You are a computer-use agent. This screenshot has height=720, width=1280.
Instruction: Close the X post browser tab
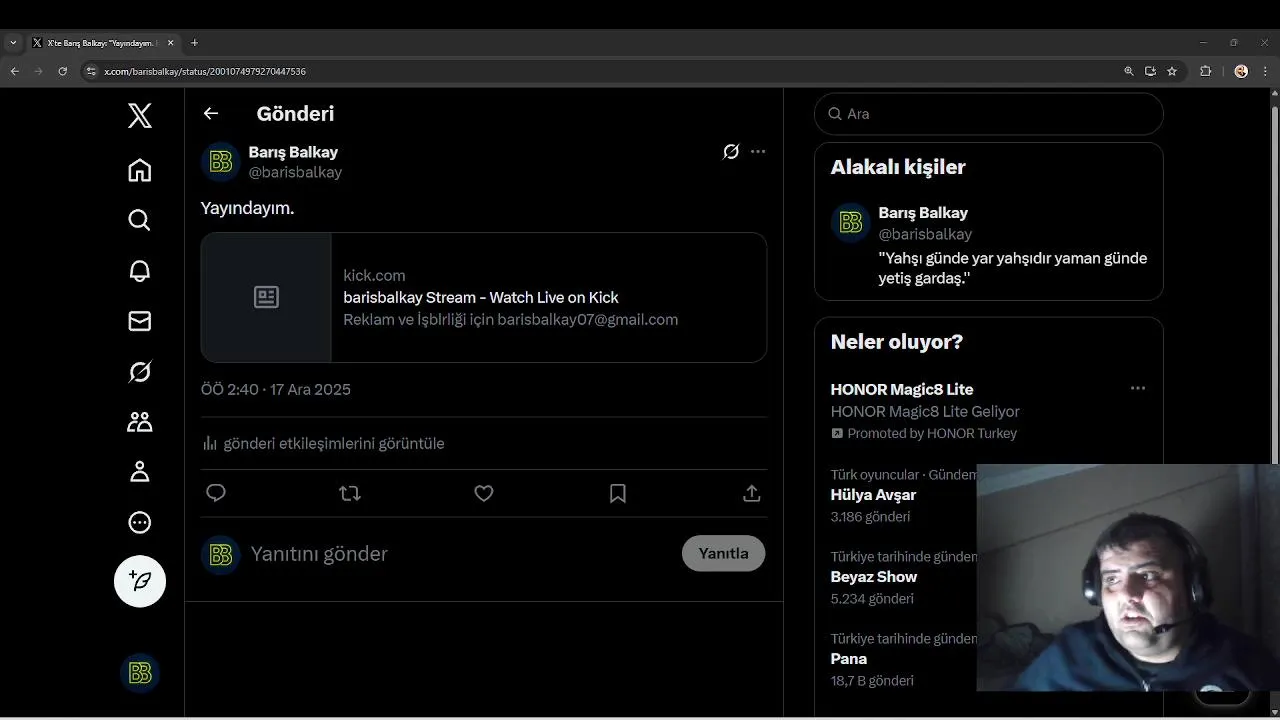tap(170, 43)
